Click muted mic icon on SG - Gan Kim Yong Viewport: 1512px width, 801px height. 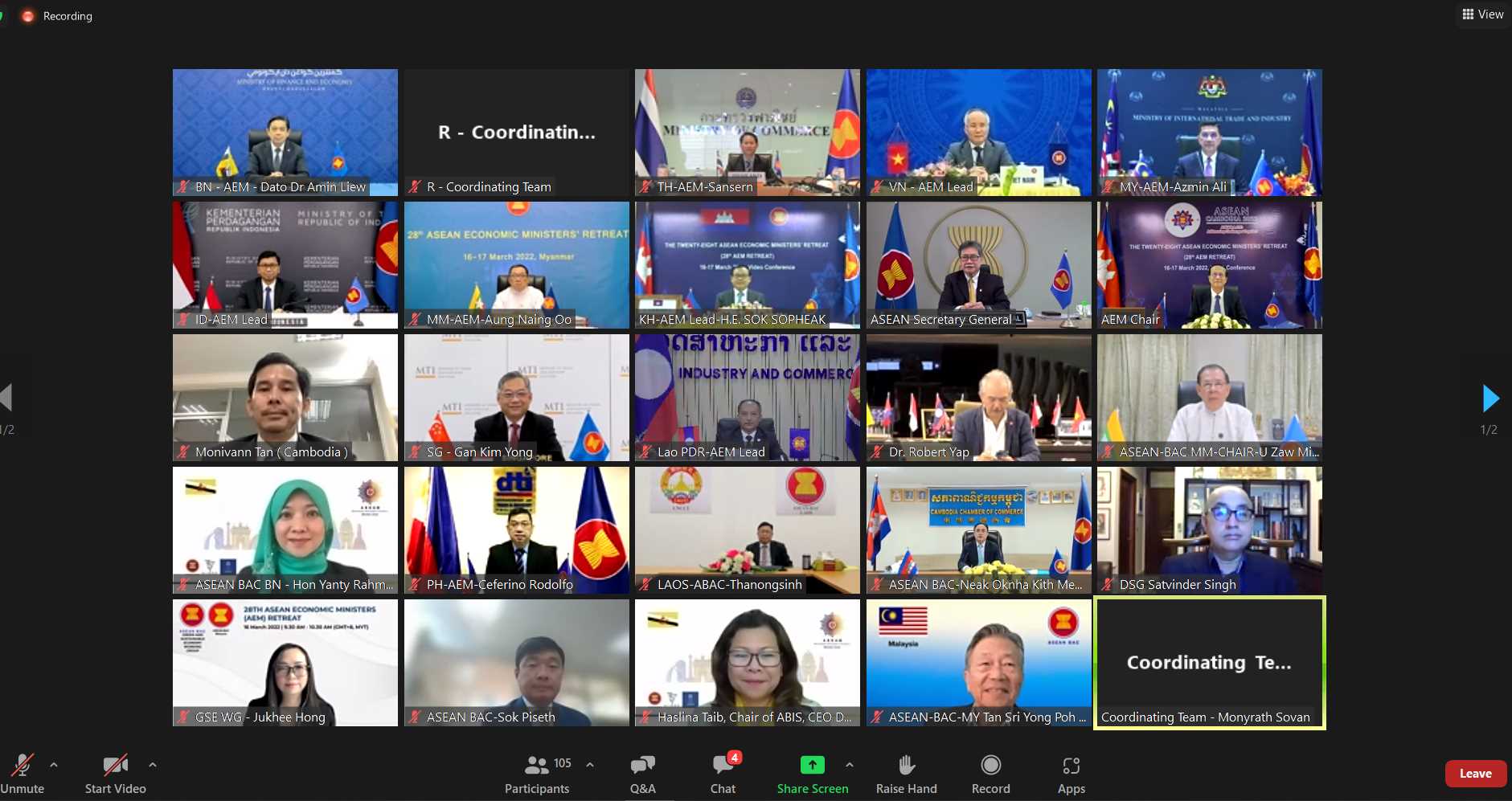[x=415, y=452]
